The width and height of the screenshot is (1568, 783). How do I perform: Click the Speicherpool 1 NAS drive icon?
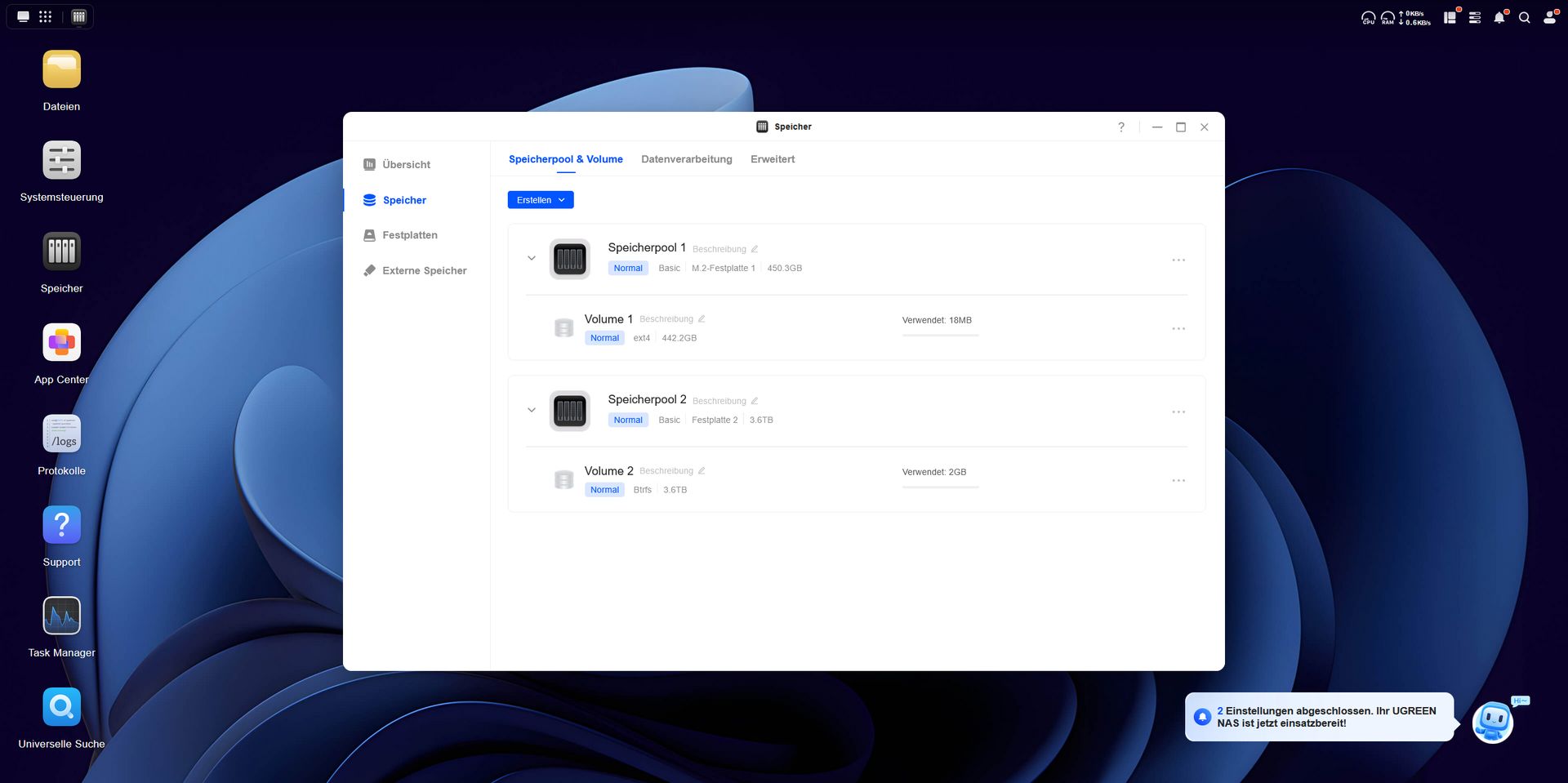point(570,259)
